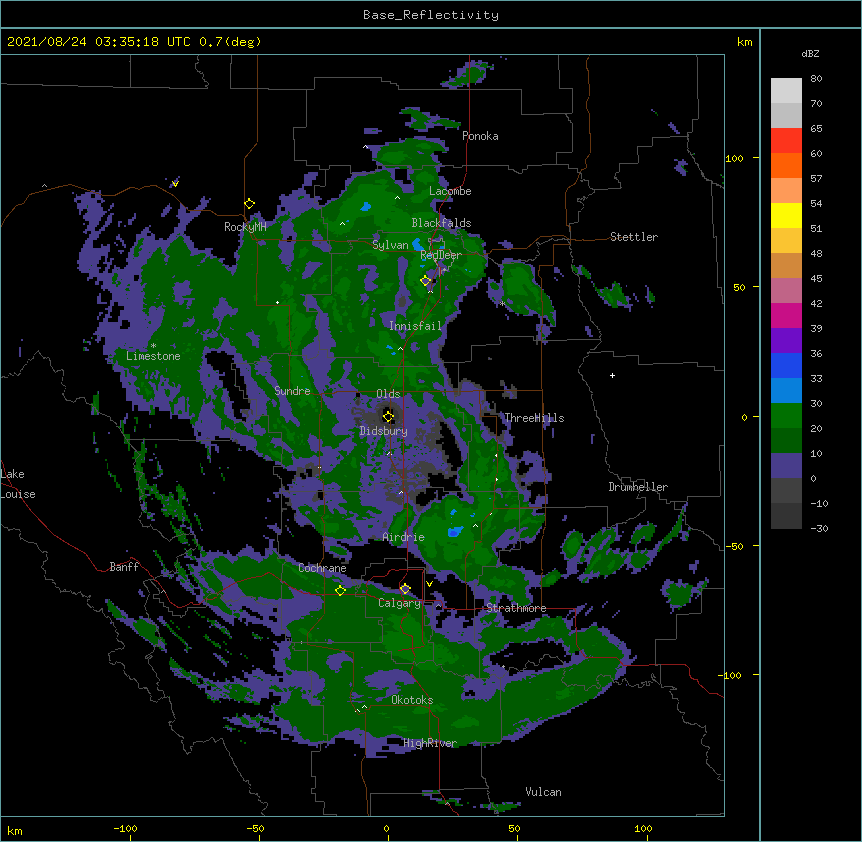Screen dimensions: 862x842
Task: Click the Didsbury town label
Action: [383, 431]
